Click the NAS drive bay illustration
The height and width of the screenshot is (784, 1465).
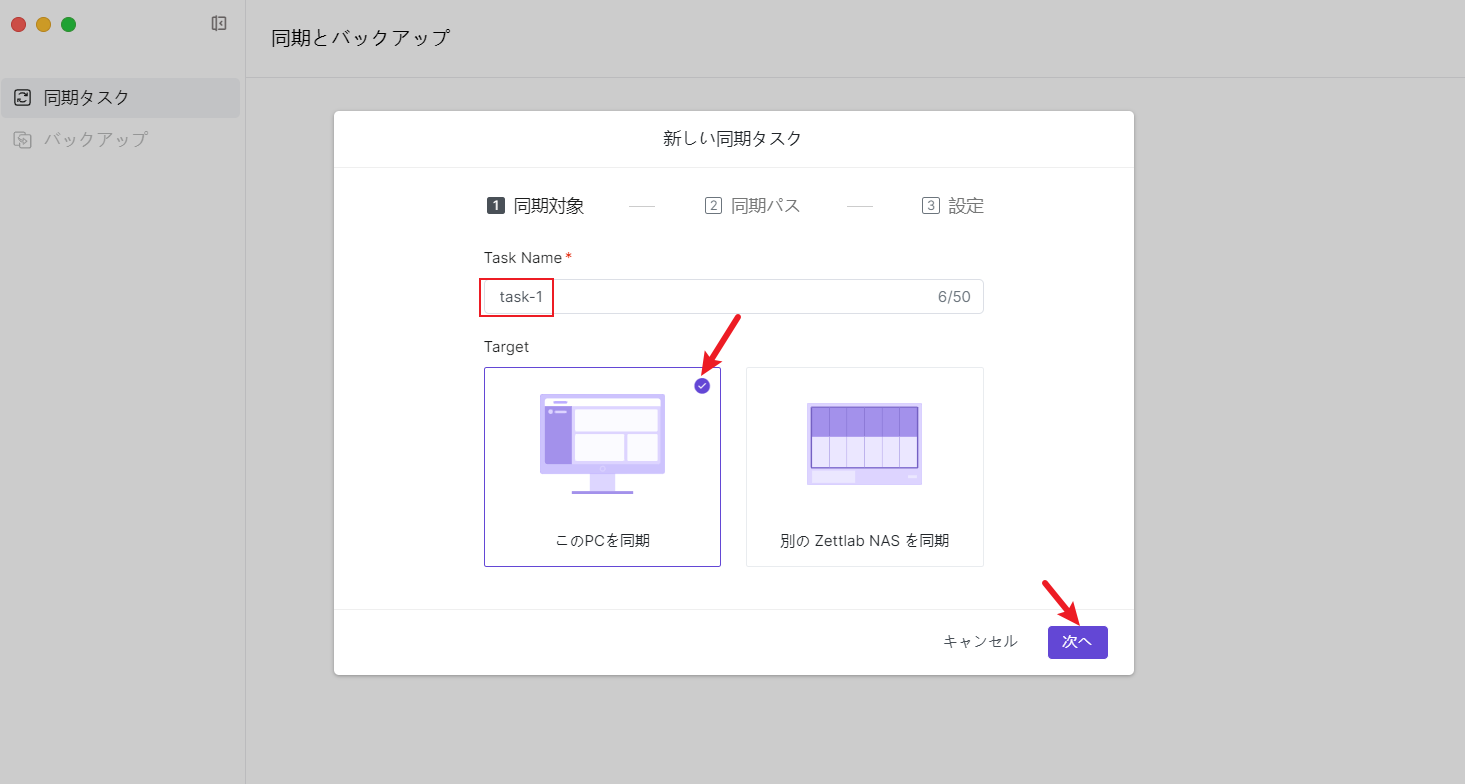[x=864, y=444]
